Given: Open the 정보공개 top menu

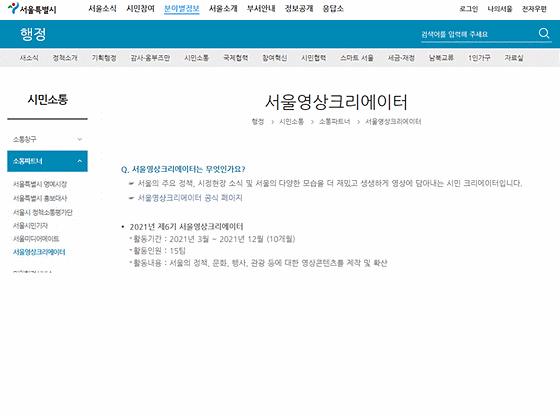Looking at the screenshot, I should [x=299, y=9].
